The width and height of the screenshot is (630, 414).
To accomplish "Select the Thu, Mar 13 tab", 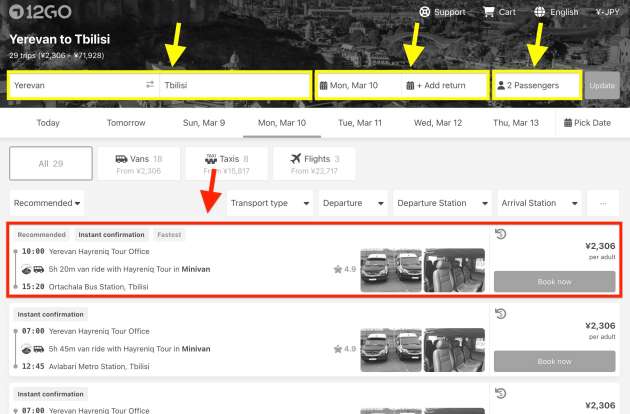I will (x=516, y=123).
